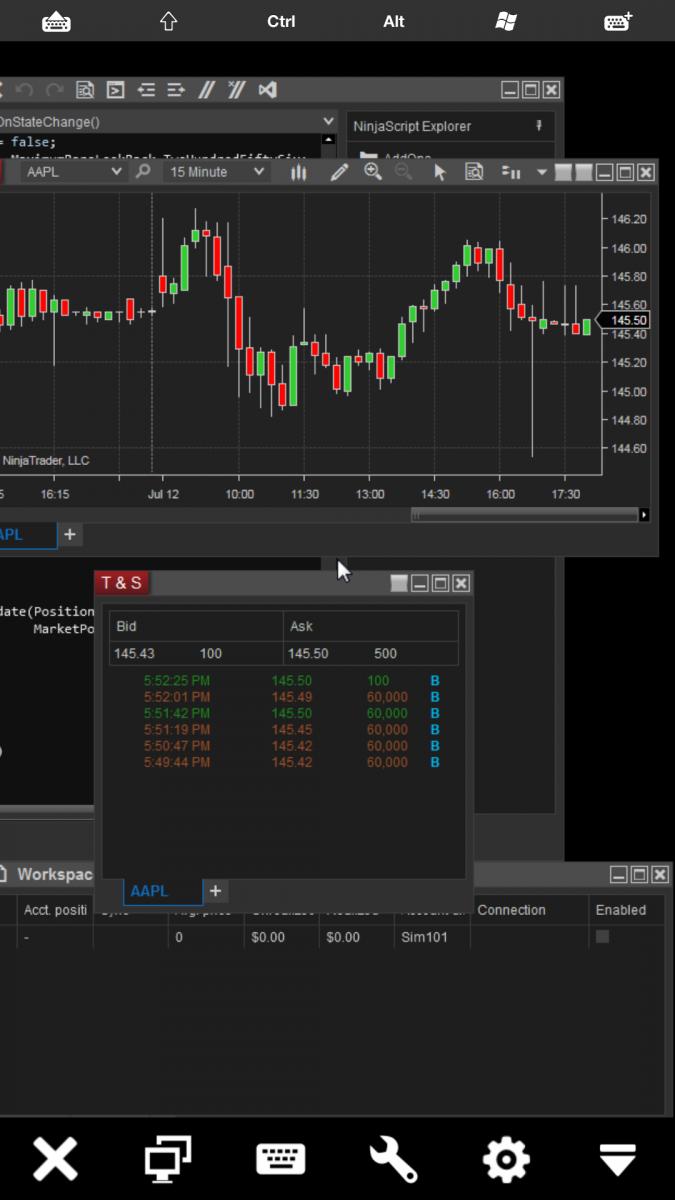Viewport: 675px width, 1200px height.
Task: Expand the OnStateChange() method dropdown
Action: (328, 121)
